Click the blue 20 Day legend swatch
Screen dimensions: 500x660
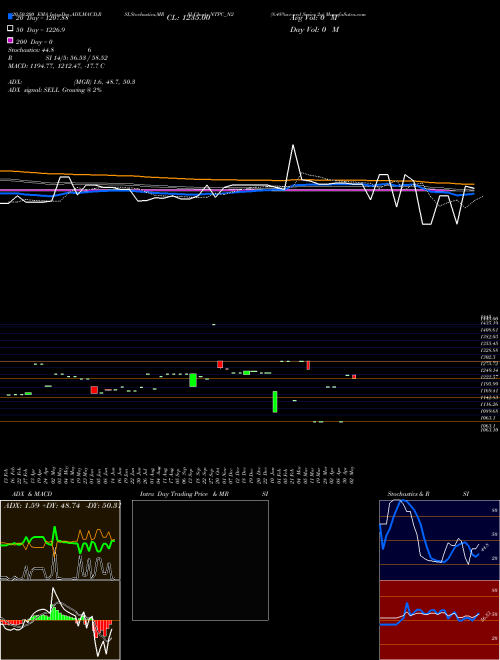[x=10, y=16]
